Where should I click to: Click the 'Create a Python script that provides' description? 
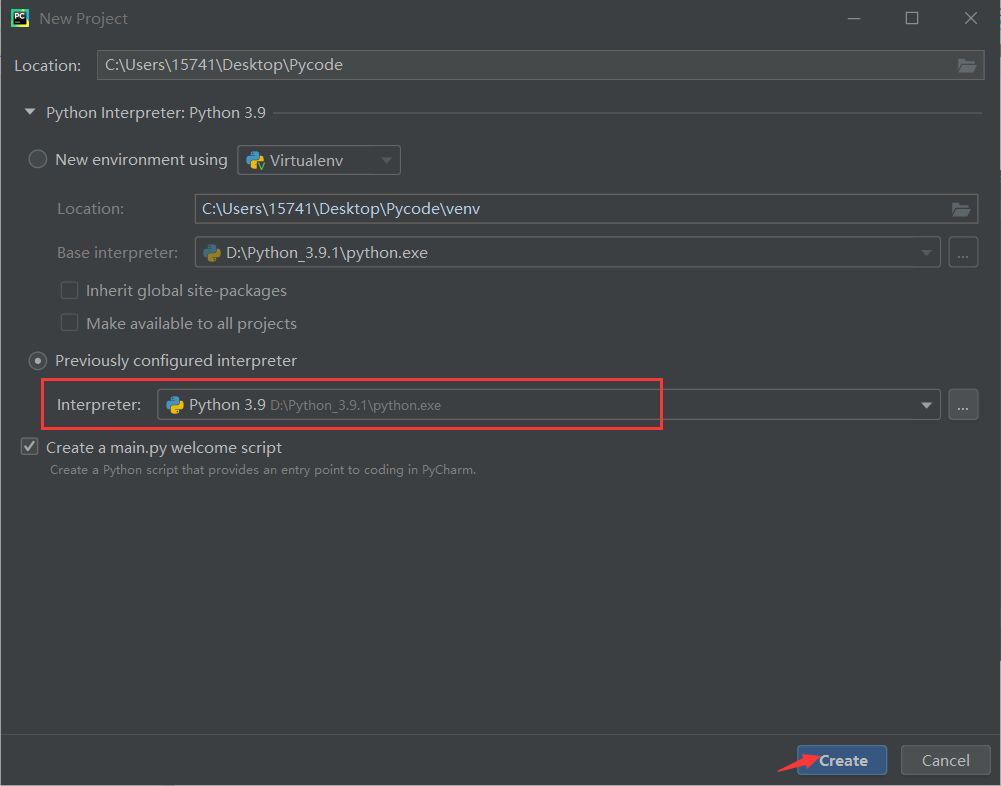pyautogui.click(x=262, y=470)
